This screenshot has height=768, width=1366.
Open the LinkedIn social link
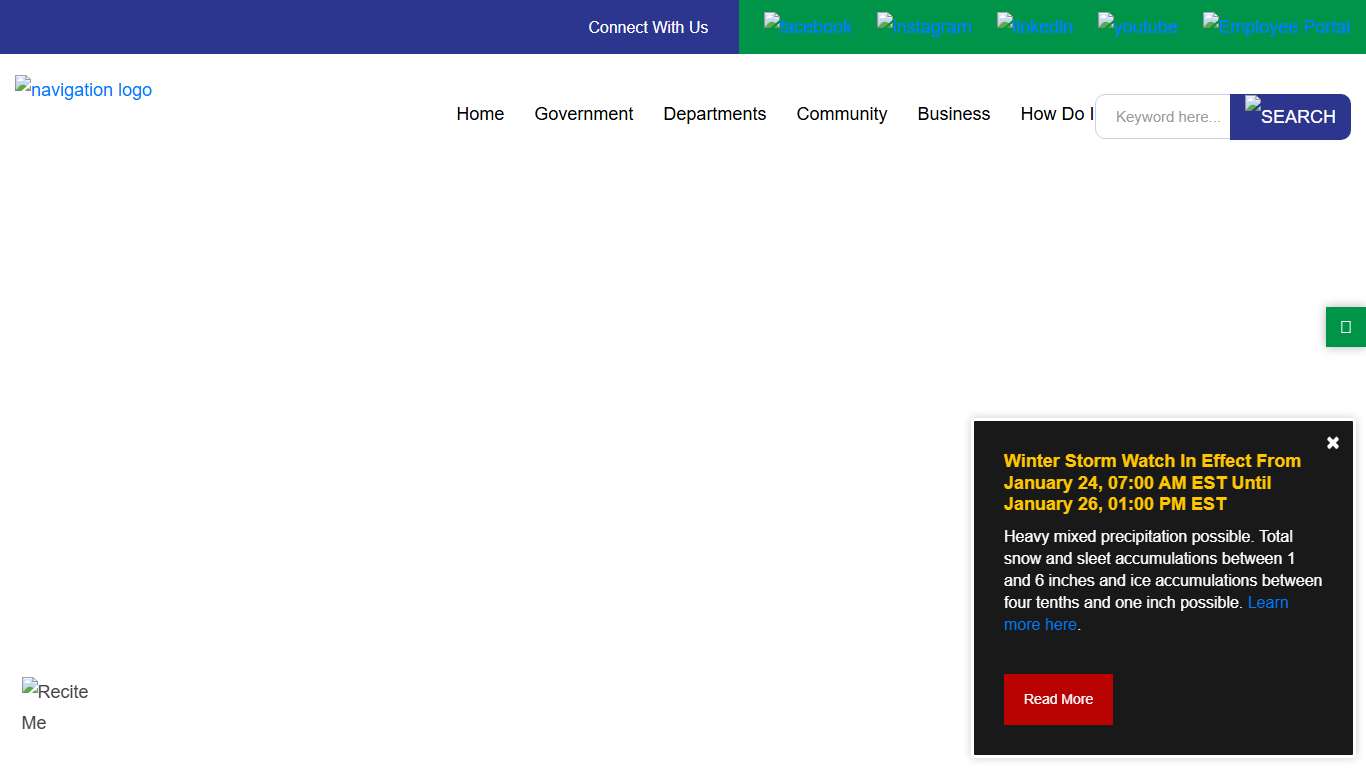pos(1034,26)
